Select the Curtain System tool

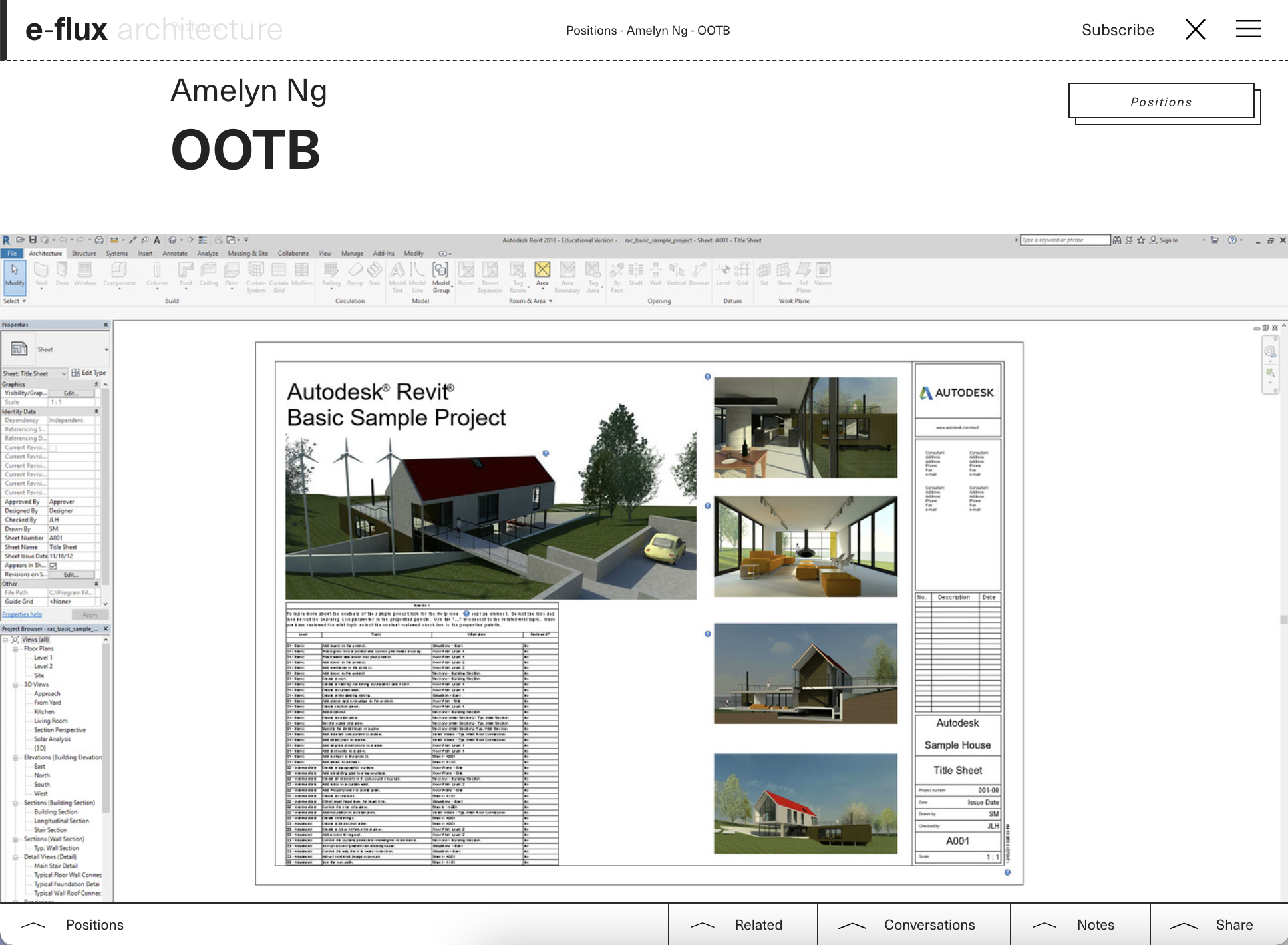coord(256,277)
